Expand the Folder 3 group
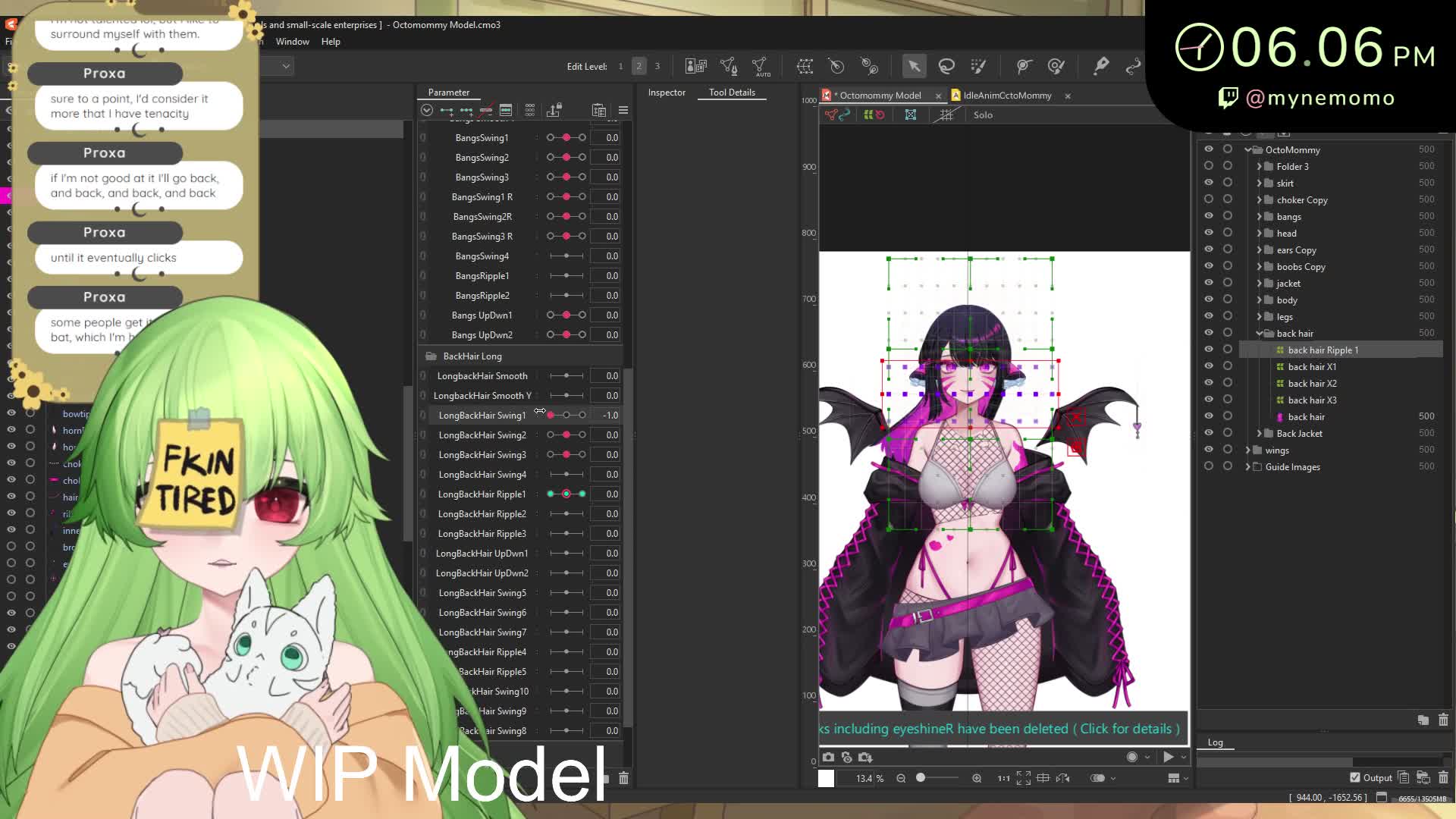This screenshot has width=1456, height=819. 1260,167
